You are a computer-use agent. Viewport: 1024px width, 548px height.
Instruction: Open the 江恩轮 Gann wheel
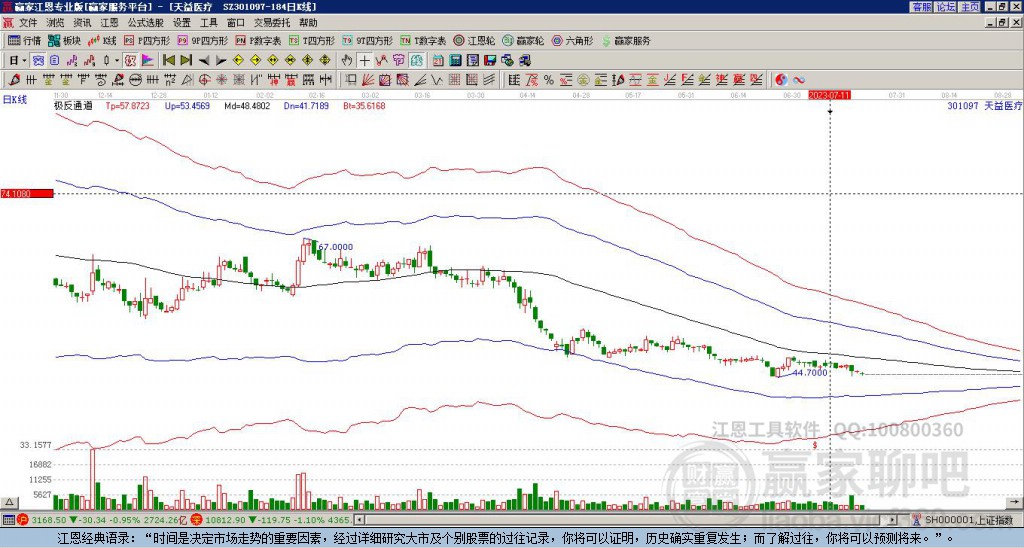[473, 40]
